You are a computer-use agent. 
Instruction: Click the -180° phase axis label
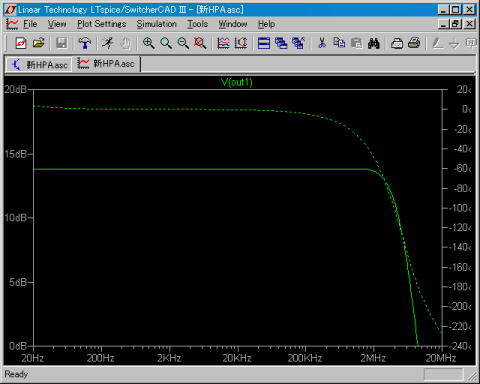point(460,287)
